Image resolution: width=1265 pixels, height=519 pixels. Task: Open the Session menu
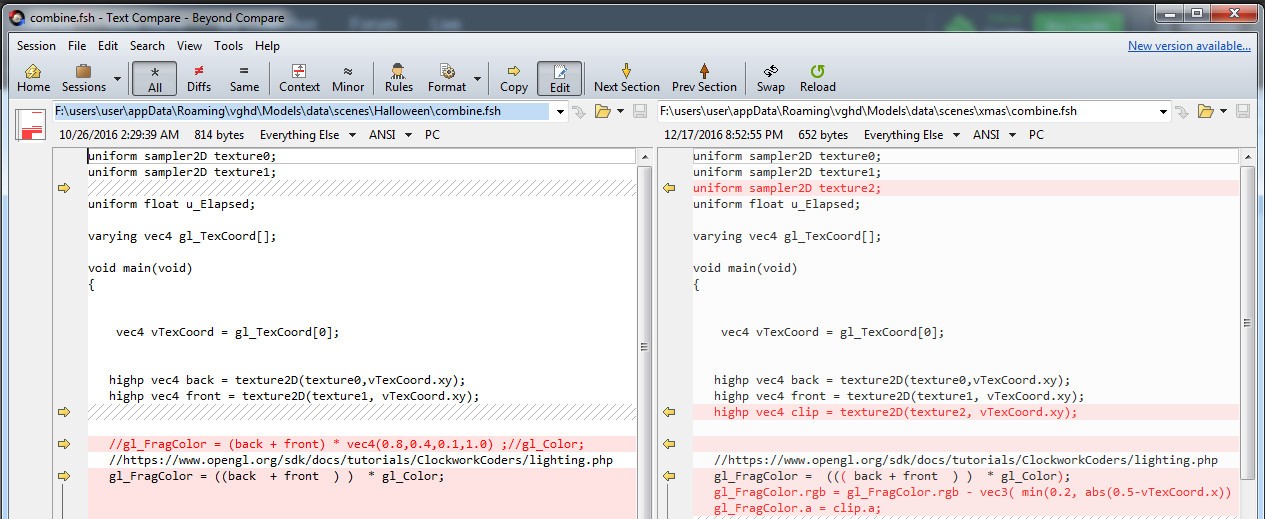pyautogui.click(x=36, y=46)
